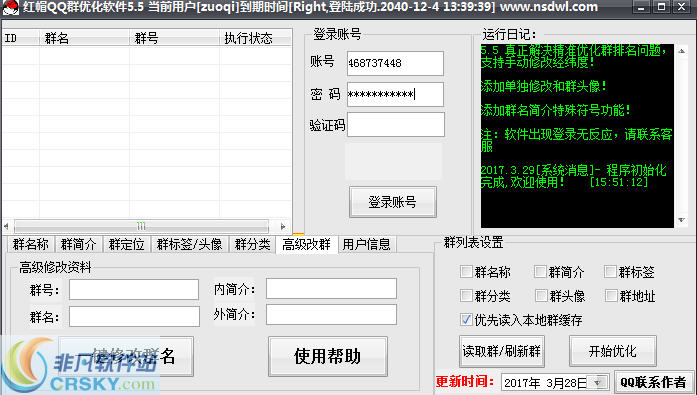Viewport: 697px width, 395px height.
Task: Close the application window
Action: [x=681, y=7]
